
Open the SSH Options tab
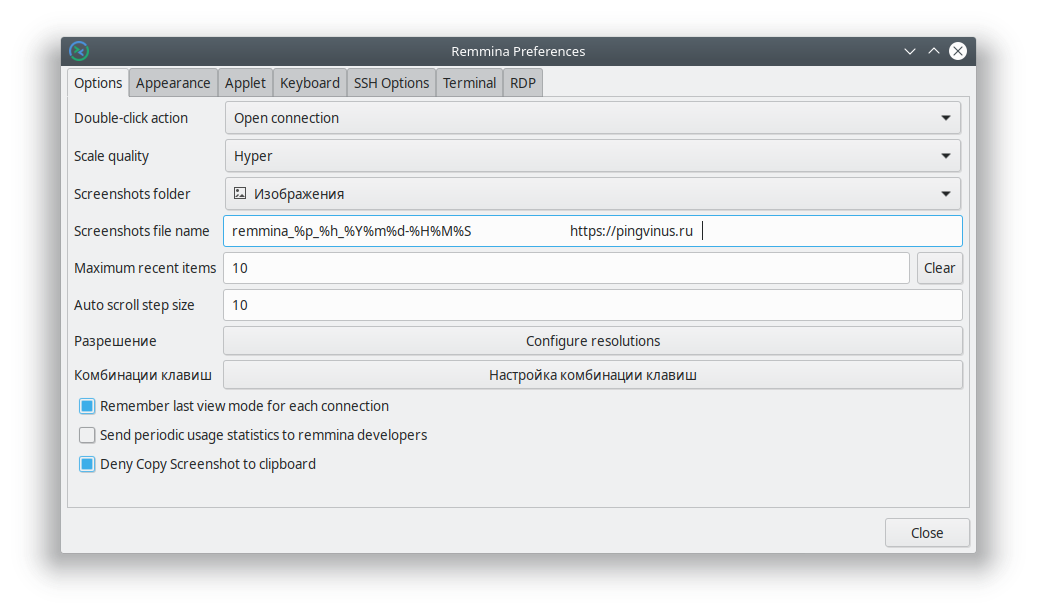pos(391,83)
